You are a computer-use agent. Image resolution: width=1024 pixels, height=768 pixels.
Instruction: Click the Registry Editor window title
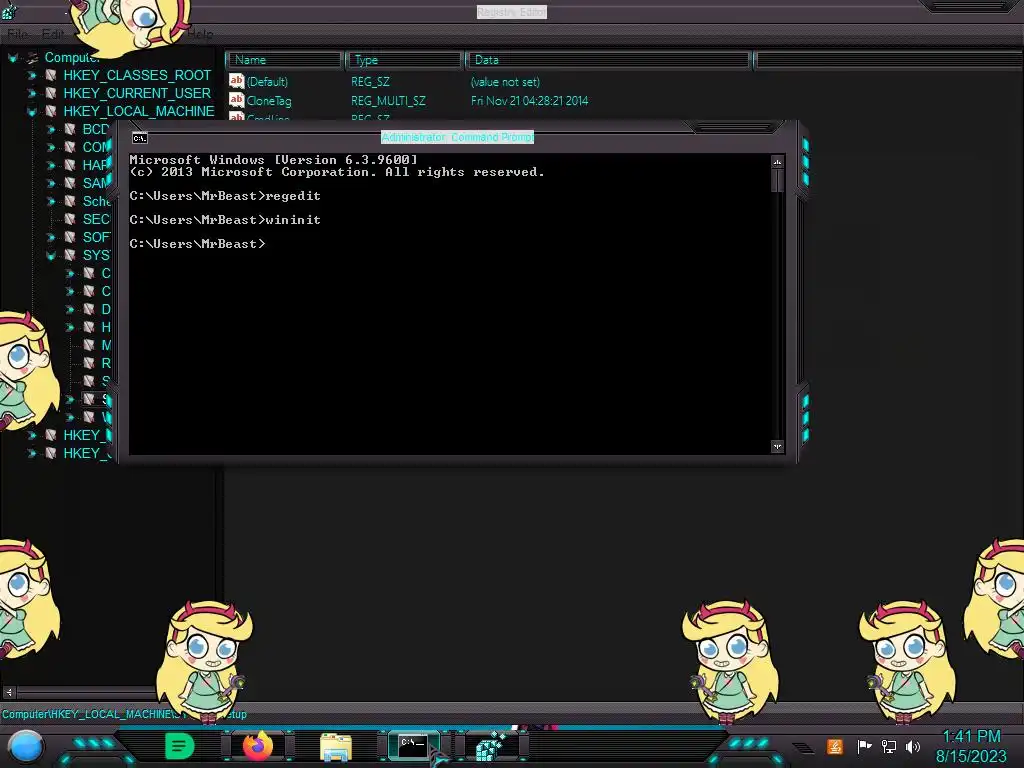511,12
